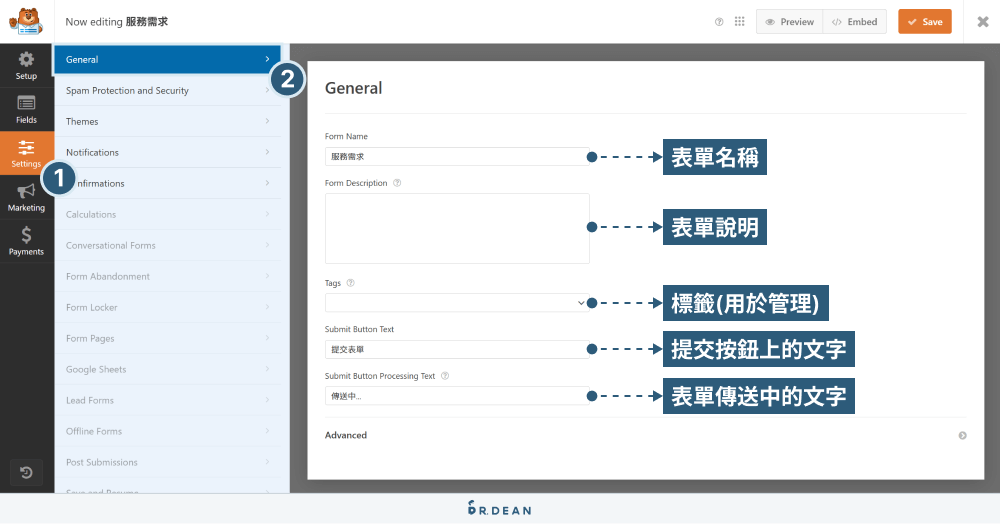Open the Lead Forms section
The height and width of the screenshot is (524, 1000).
[x=168, y=400]
